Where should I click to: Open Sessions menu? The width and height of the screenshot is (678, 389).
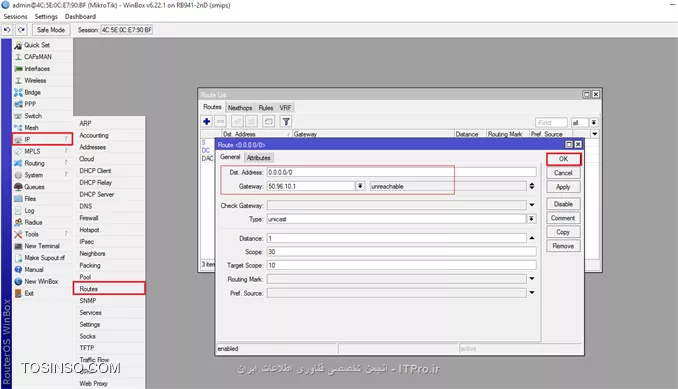pos(15,16)
